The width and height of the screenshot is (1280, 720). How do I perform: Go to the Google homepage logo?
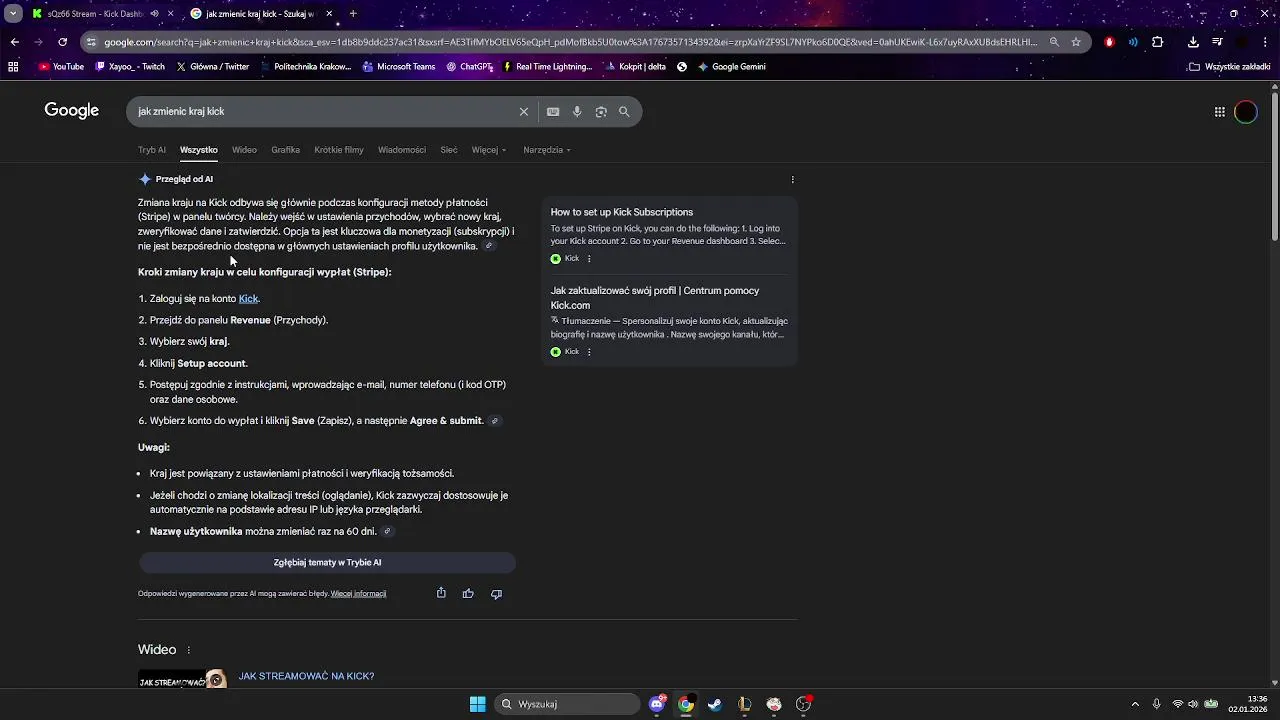point(72,111)
